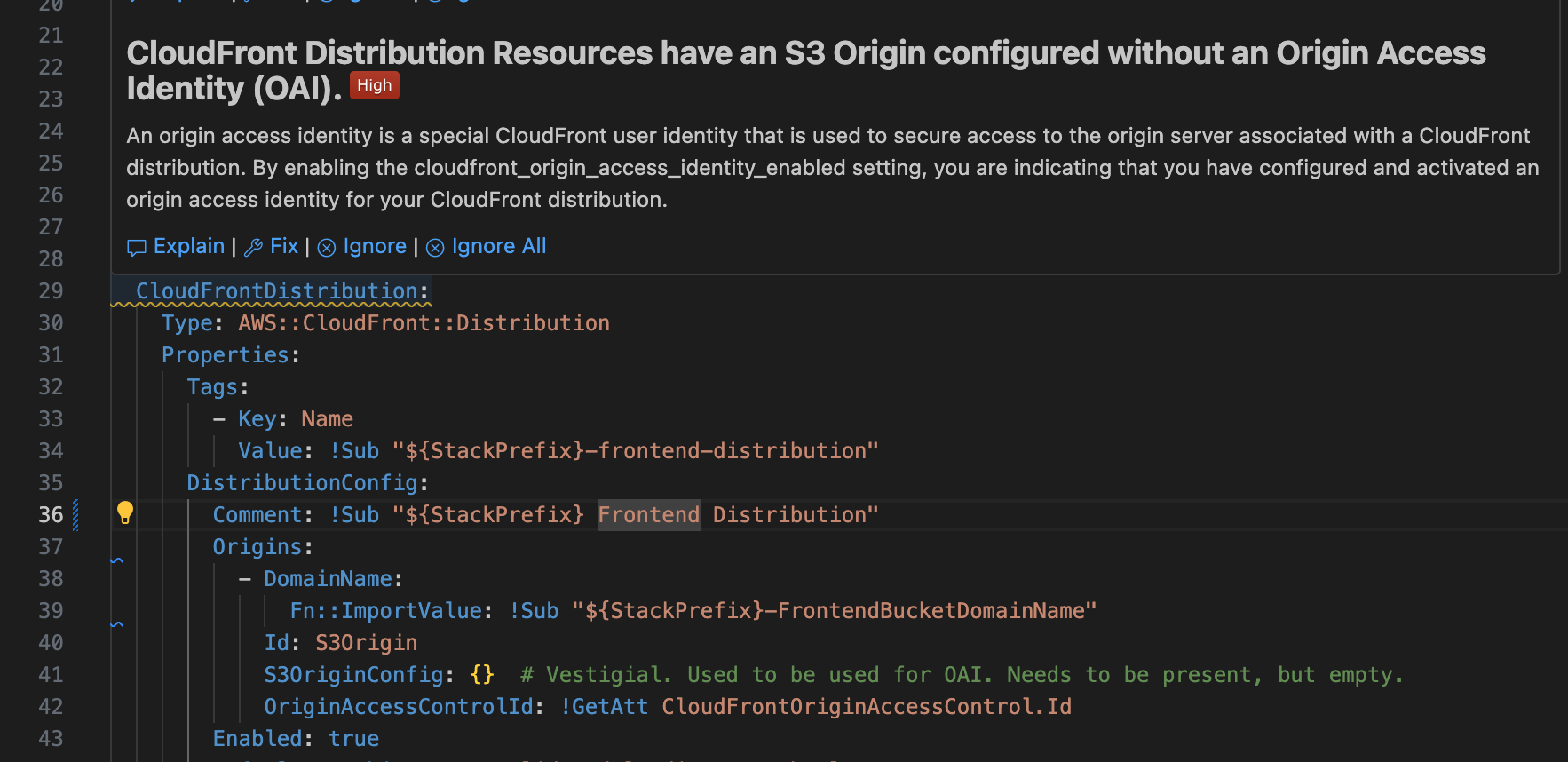Trigger the Fix action for the security issue
Image resolution: width=1568 pixels, height=762 pixels.
(x=284, y=246)
